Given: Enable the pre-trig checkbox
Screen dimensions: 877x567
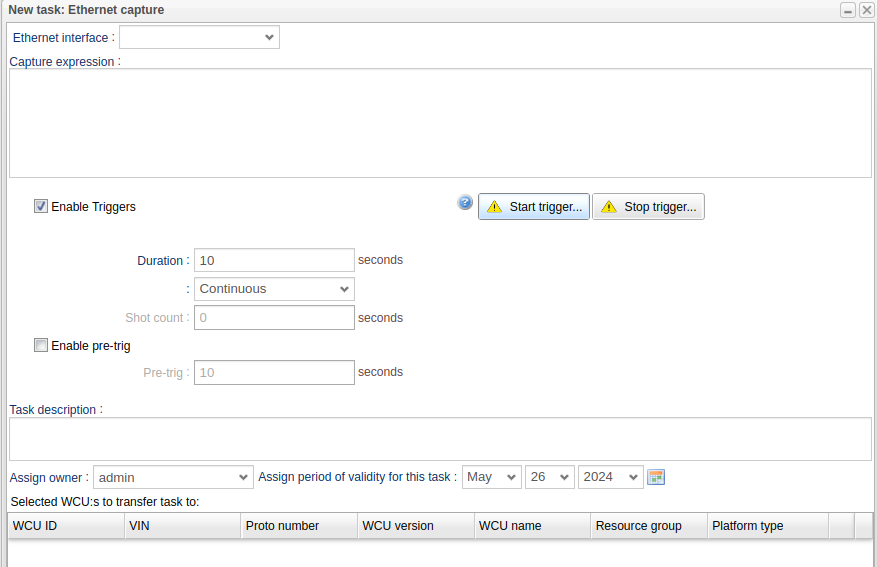Looking at the screenshot, I should [41, 346].
